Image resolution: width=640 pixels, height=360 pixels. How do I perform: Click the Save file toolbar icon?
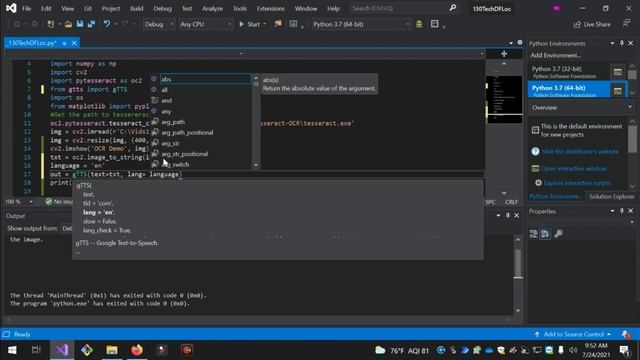click(x=80, y=24)
